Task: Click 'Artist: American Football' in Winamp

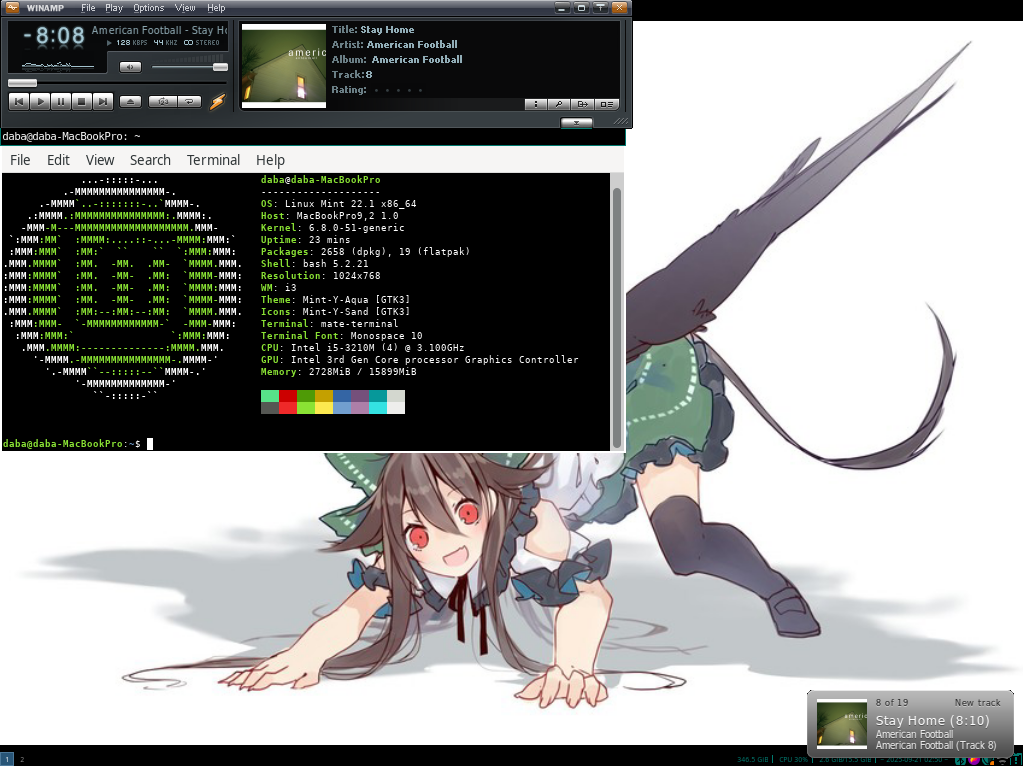Action: click(394, 44)
